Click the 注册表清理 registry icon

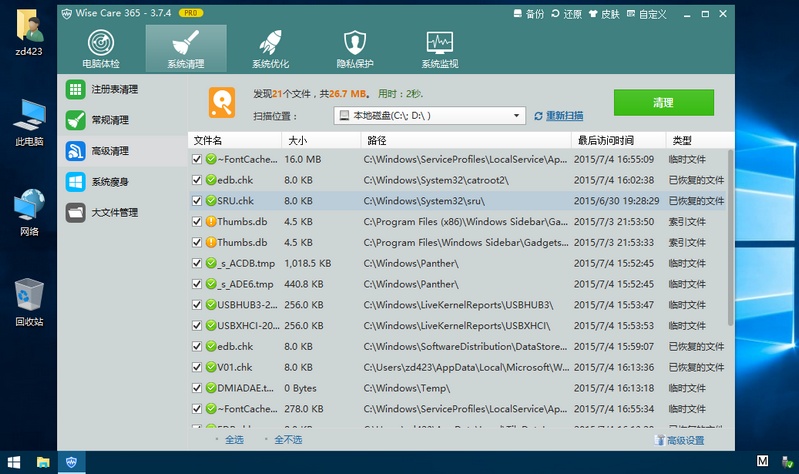[75, 89]
